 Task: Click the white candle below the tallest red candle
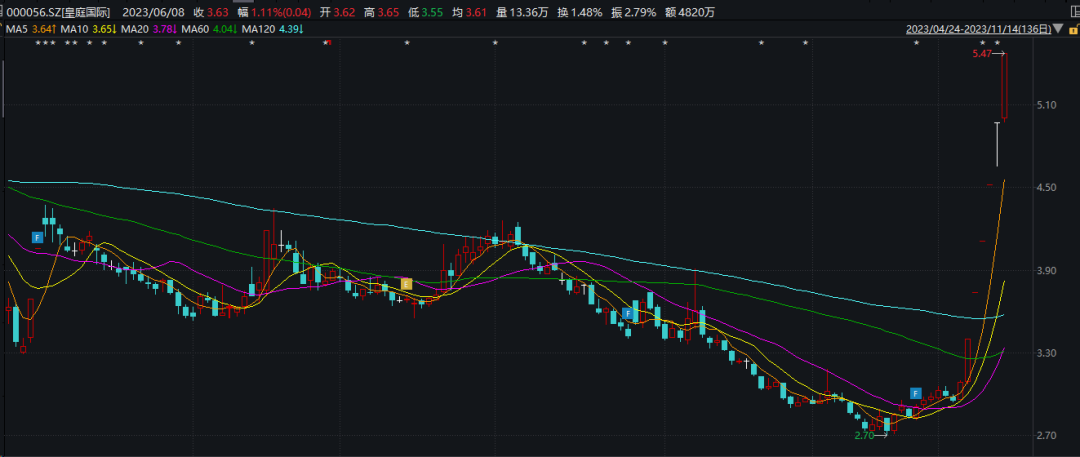997,144
